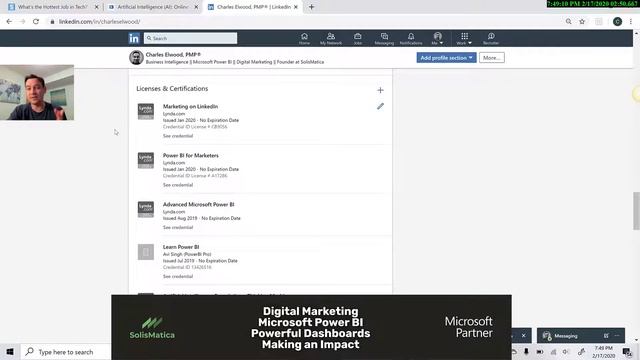Image resolution: width=640 pixels, height=360 pixels.
Task: Click Charles Elwood profile photo in sticky header
Action: pos(136,58)
